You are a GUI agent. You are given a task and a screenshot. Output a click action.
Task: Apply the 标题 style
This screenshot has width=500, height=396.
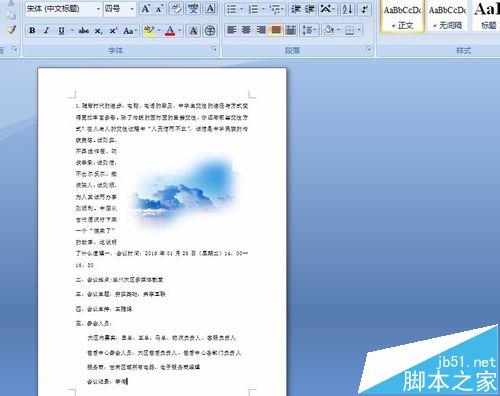487,16
